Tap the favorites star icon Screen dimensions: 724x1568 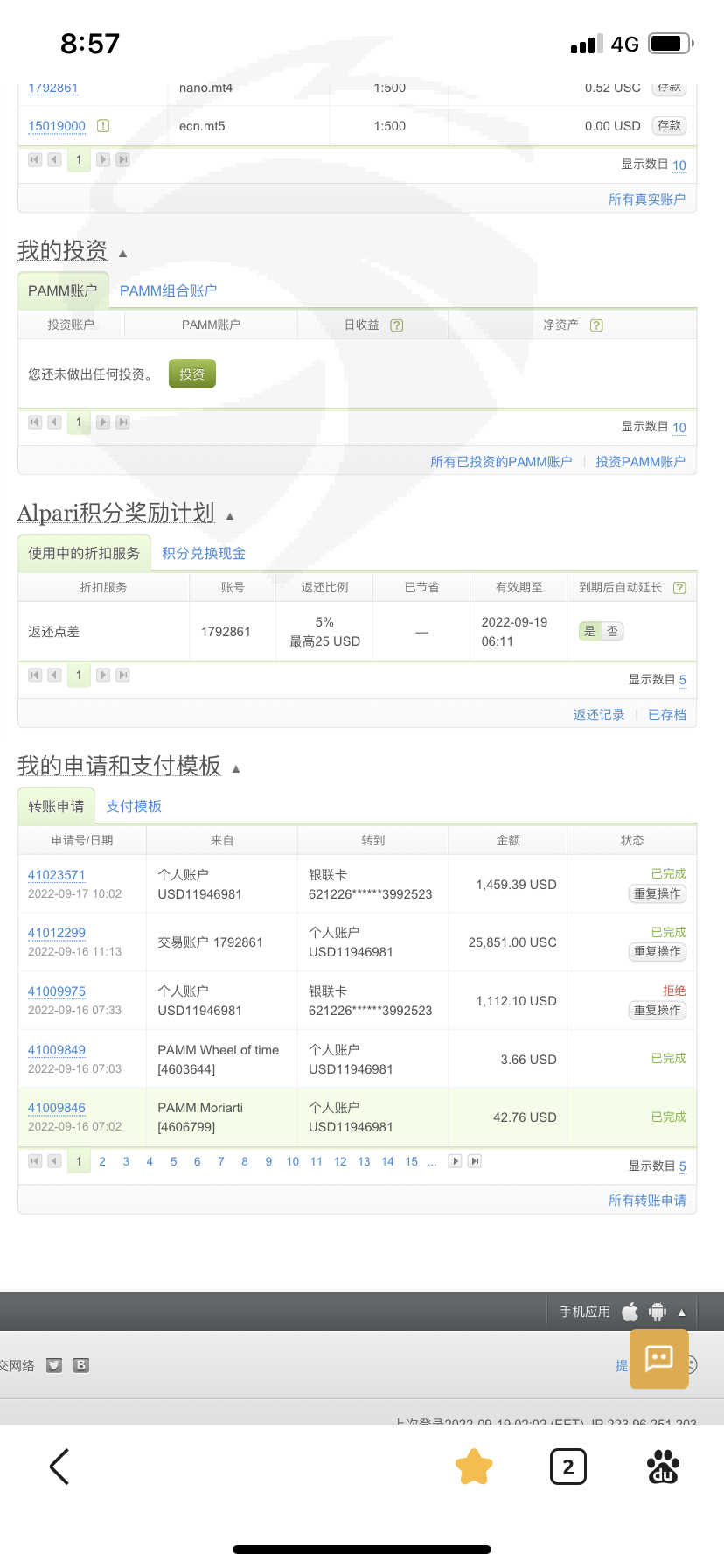click(474, 1467)
